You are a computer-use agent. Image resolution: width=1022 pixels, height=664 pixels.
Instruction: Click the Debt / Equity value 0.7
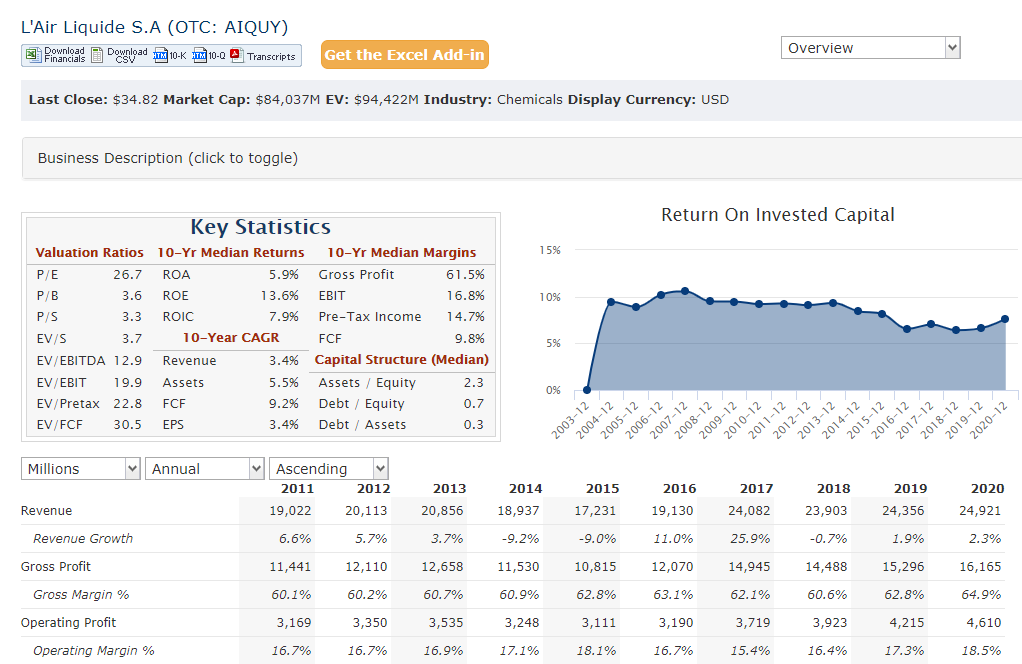pyautogui.click(x=474, y=404)
